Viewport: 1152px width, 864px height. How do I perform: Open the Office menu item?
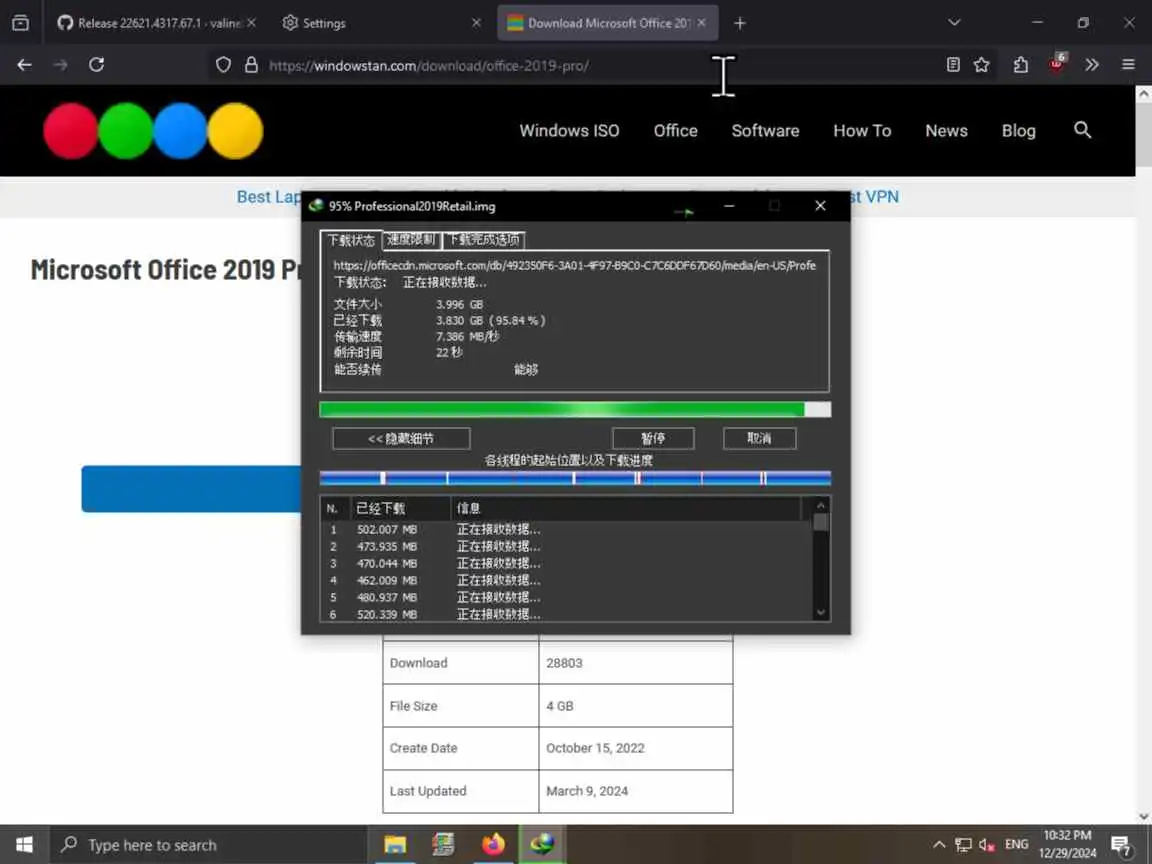[x=676, y=131]
